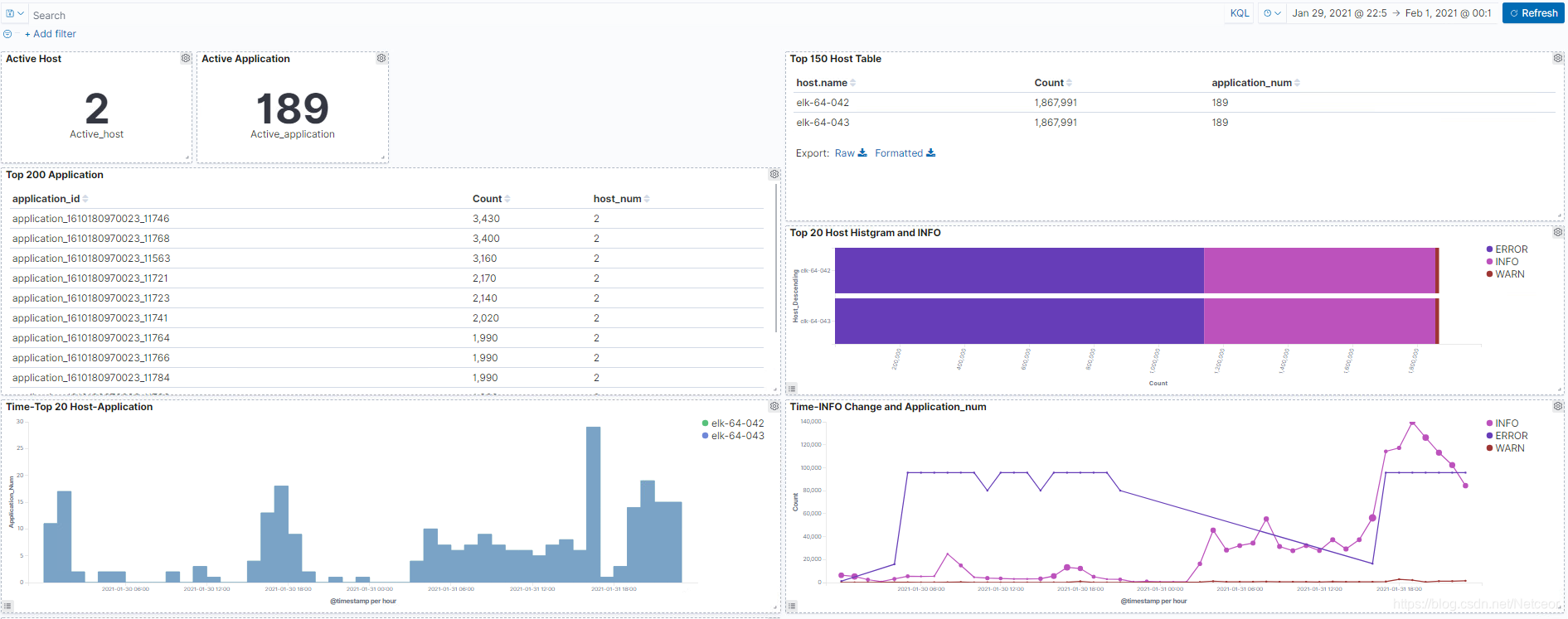Sort Top 200 table by application_id

pos(50,199)
